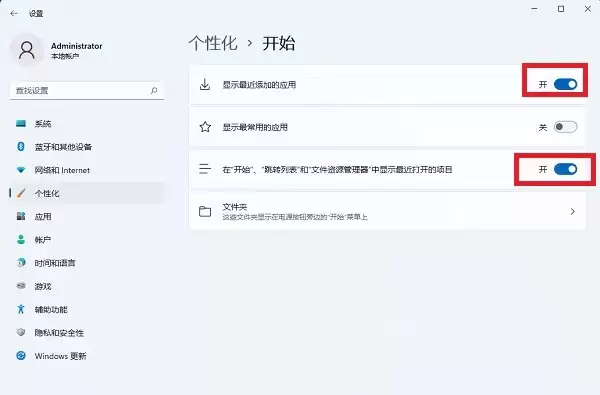
Task: Open 网络和 Internet via Wi-Fi icon
Action: click(21, 170)
